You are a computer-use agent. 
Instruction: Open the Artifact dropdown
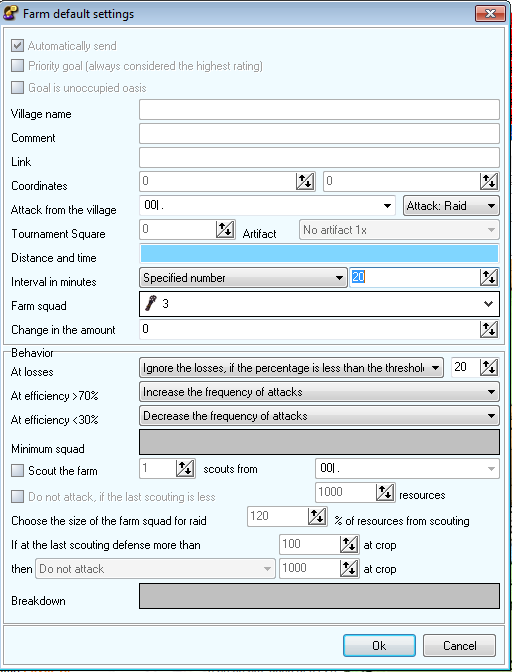(x=399, y=230)
